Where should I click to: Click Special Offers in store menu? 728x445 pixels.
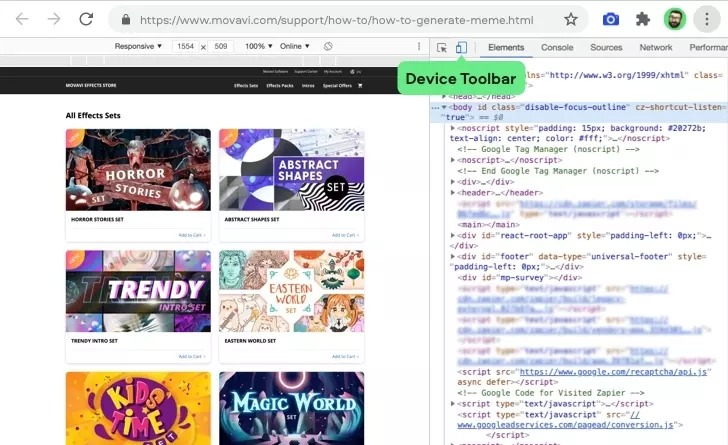pos(337,85)
